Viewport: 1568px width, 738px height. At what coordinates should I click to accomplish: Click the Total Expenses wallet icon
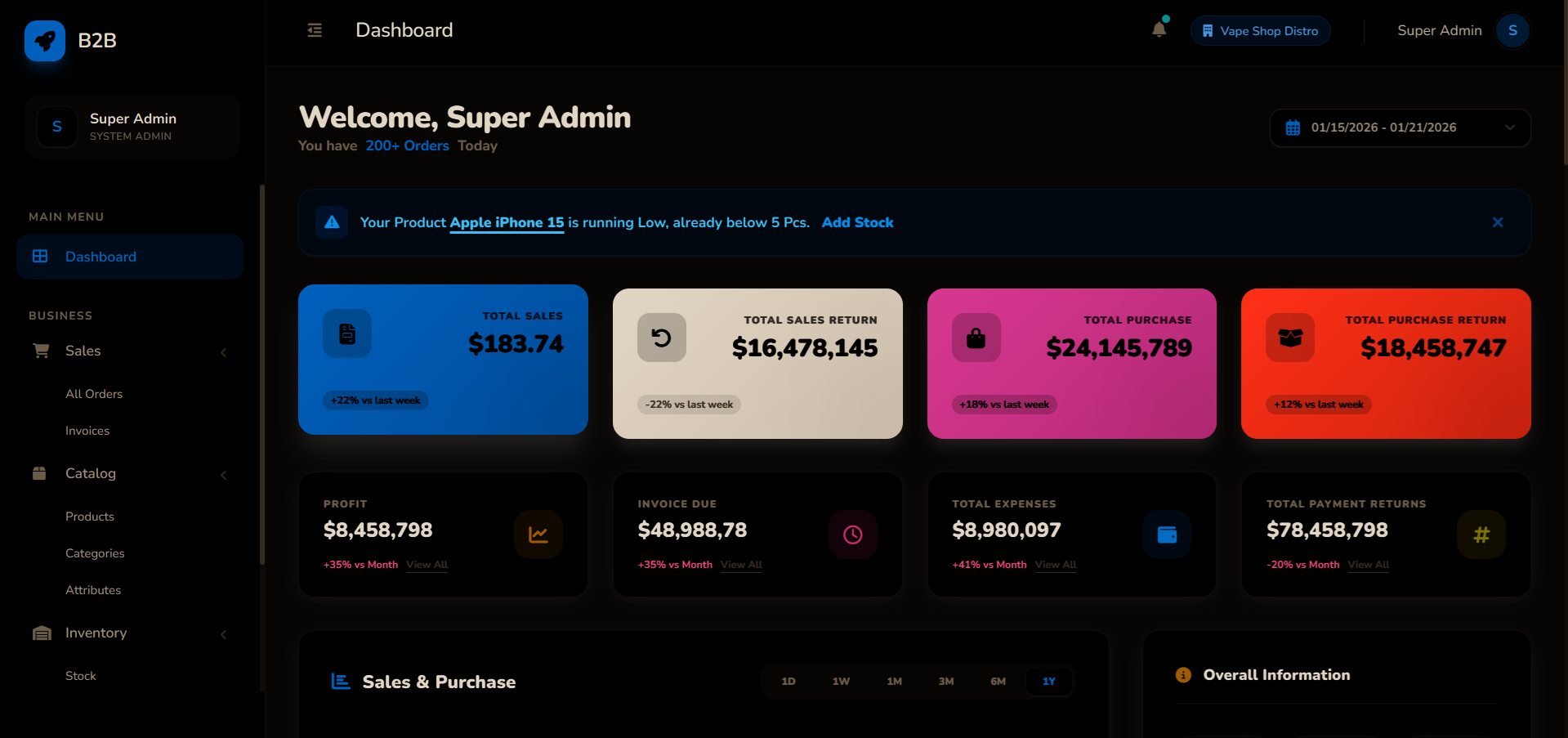point(1167,534)
